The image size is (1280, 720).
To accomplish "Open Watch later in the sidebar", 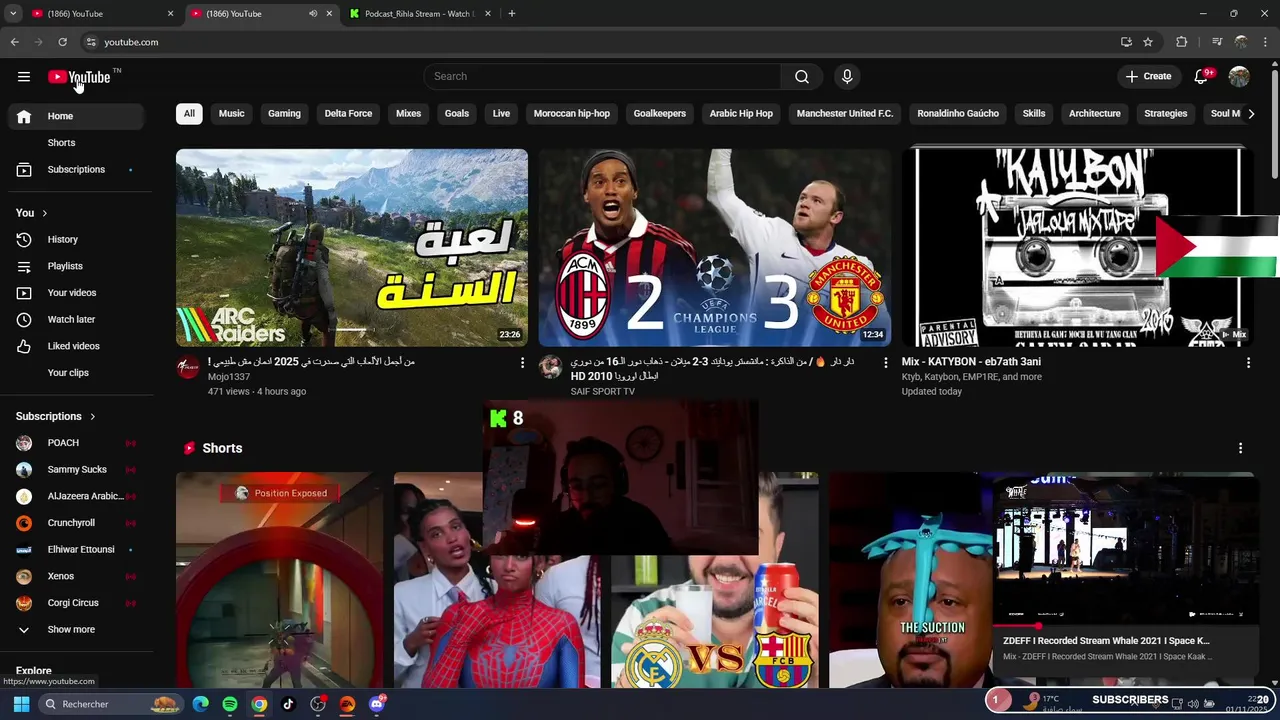I will (x=75, y=319).
